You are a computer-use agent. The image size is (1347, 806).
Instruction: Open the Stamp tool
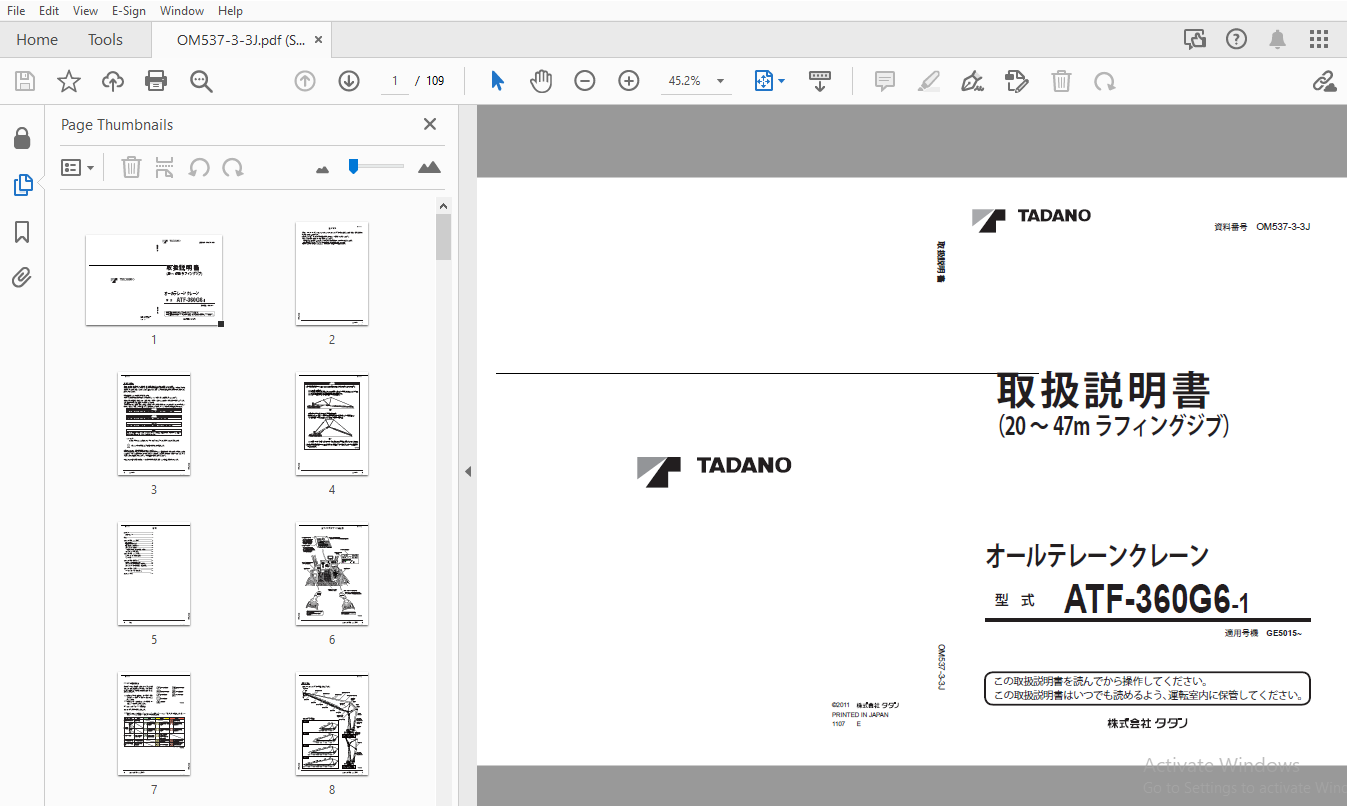1017,81
